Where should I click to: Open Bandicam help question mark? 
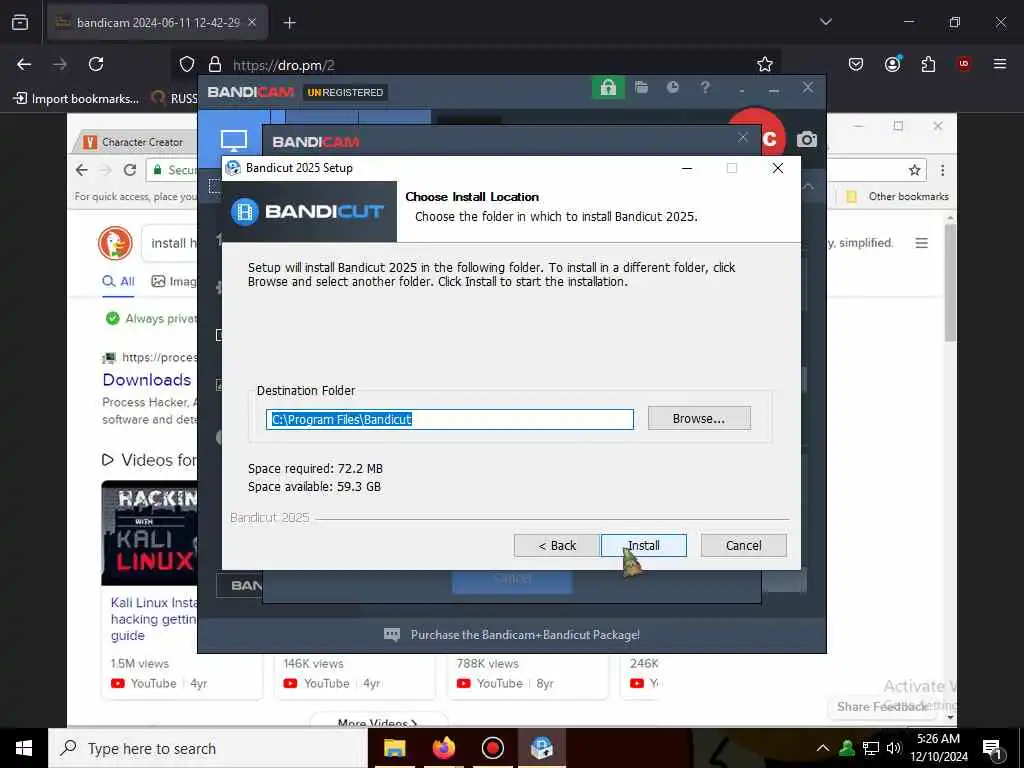705,88
